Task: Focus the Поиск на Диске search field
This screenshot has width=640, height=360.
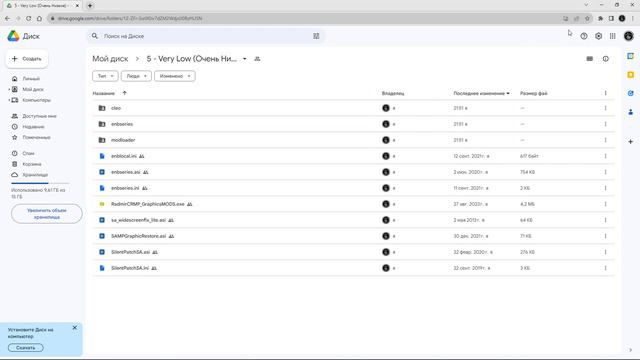Action: (206, 36)
